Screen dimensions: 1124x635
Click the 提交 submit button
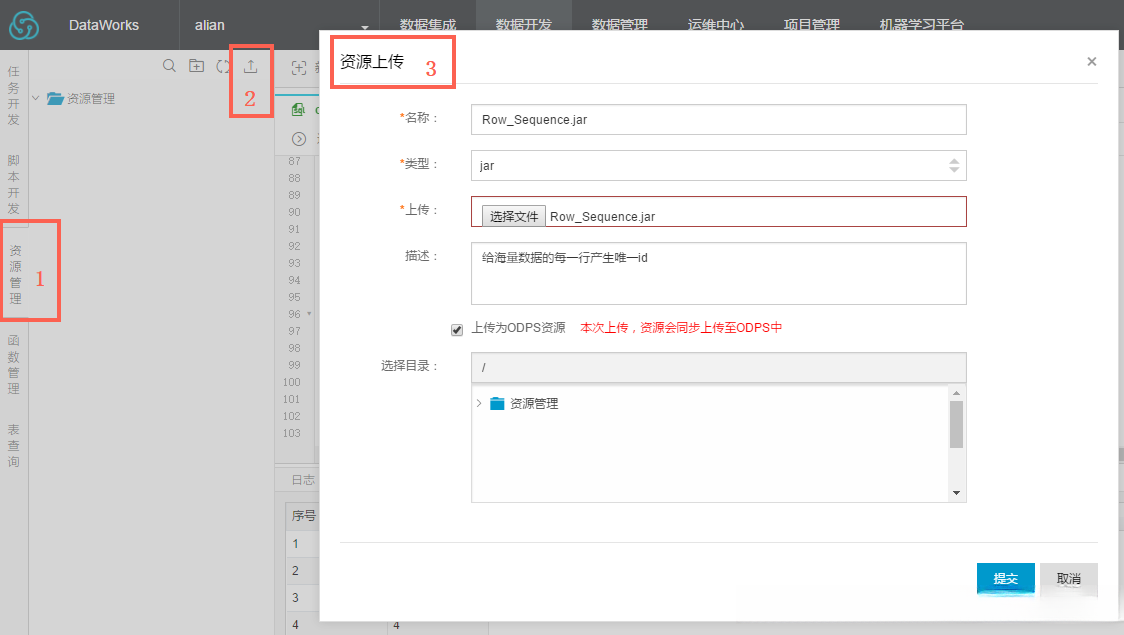1006,578
